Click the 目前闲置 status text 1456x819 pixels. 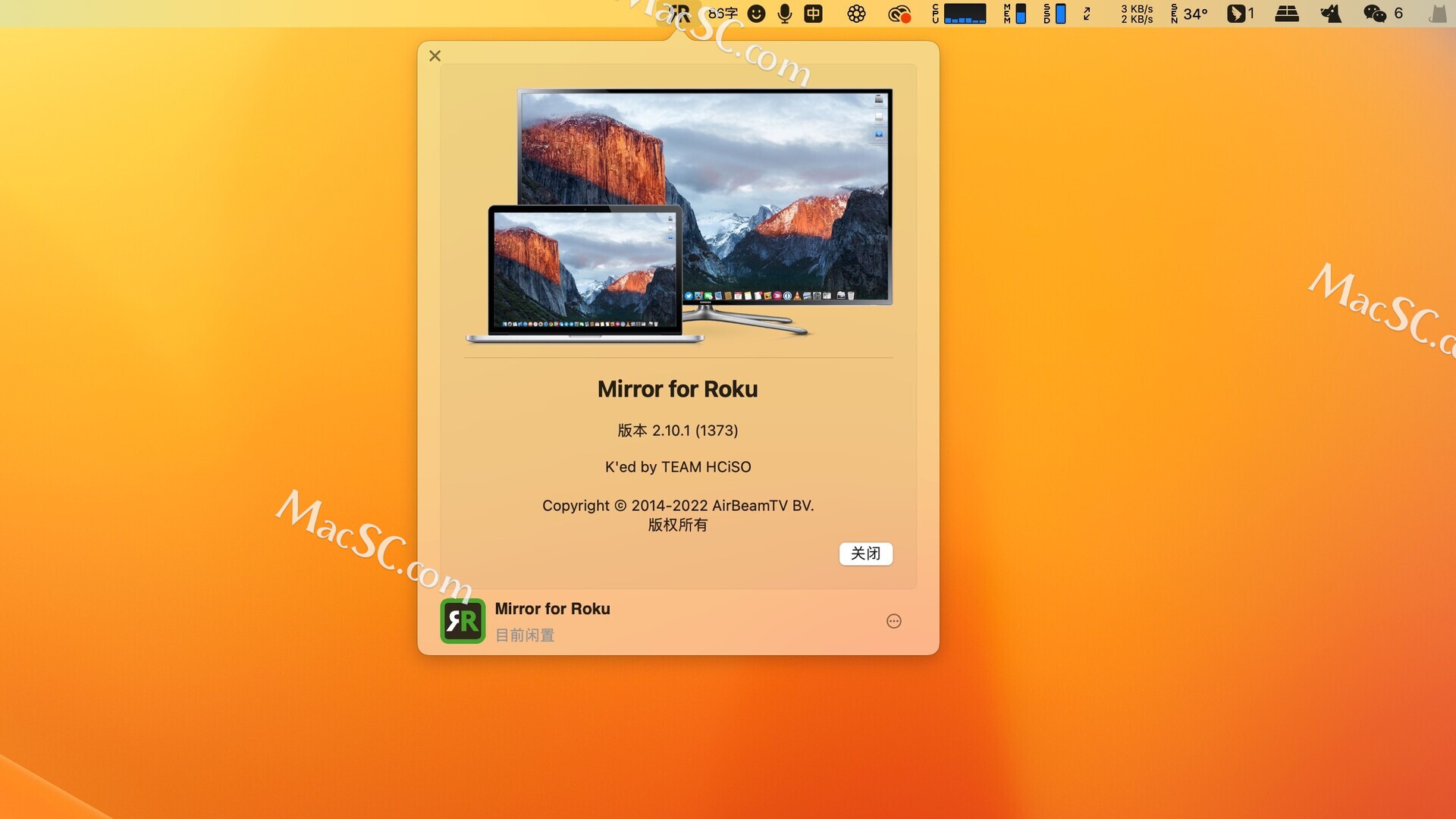coord(525,635)
